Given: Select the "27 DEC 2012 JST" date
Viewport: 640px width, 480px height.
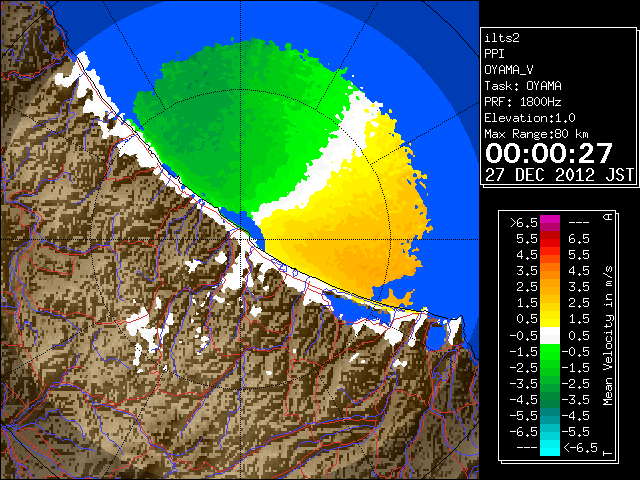Looking at the screenshot, I should click(x=559, y=175).
